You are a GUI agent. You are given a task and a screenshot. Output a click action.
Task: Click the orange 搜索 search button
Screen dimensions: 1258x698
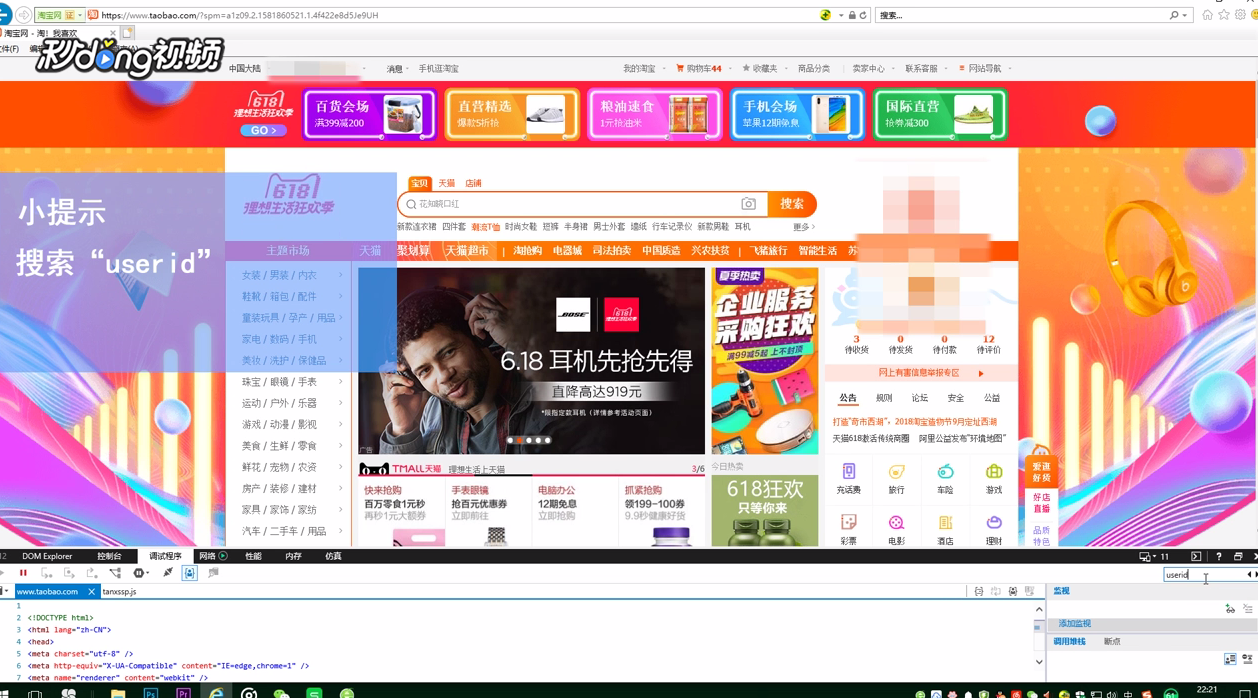click(792, 204)
